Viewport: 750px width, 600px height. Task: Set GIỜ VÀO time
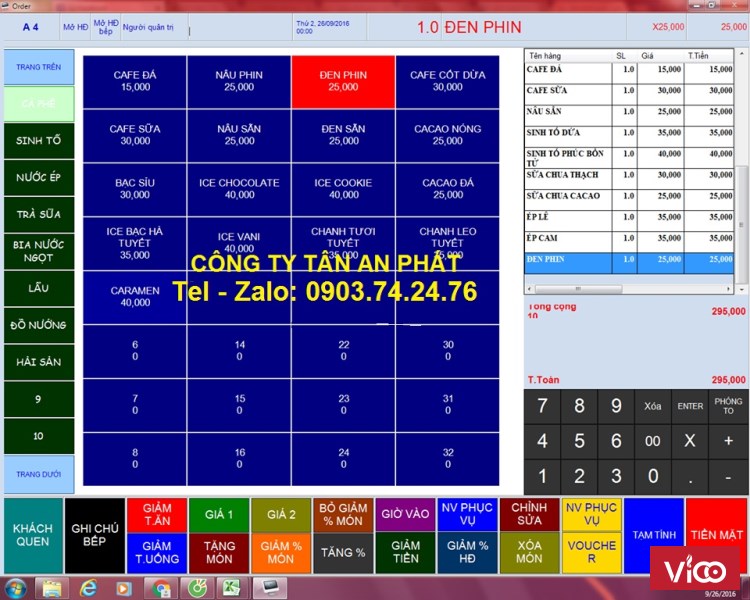(405, 515)
